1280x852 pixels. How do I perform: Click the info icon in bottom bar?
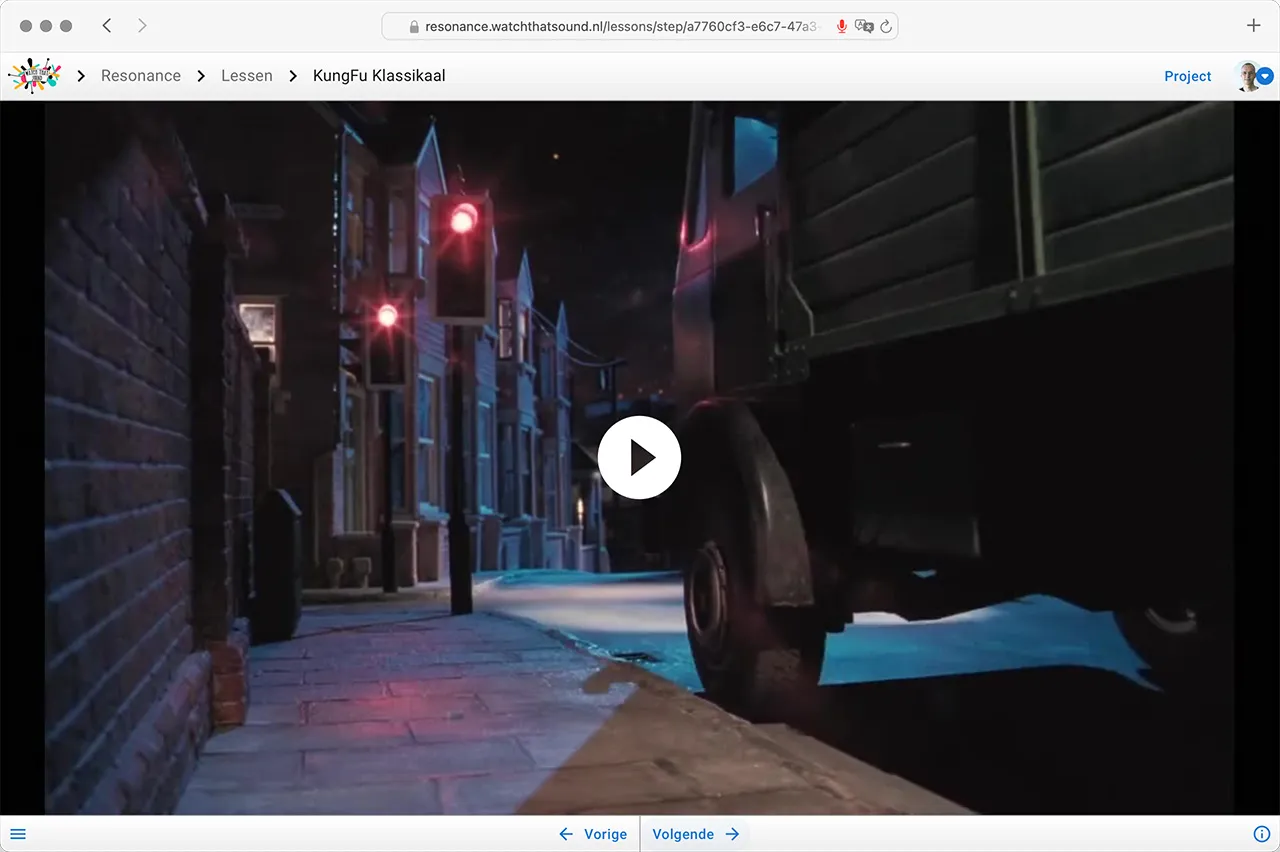click(x=1261, y=834)
